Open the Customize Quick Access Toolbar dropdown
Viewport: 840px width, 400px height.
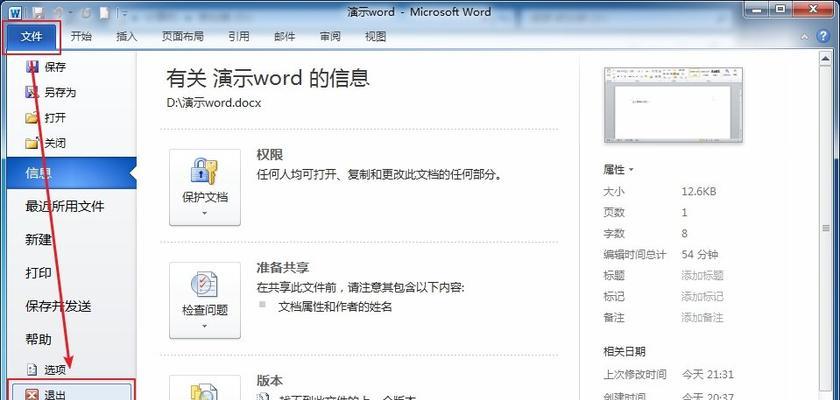[124, 13]
